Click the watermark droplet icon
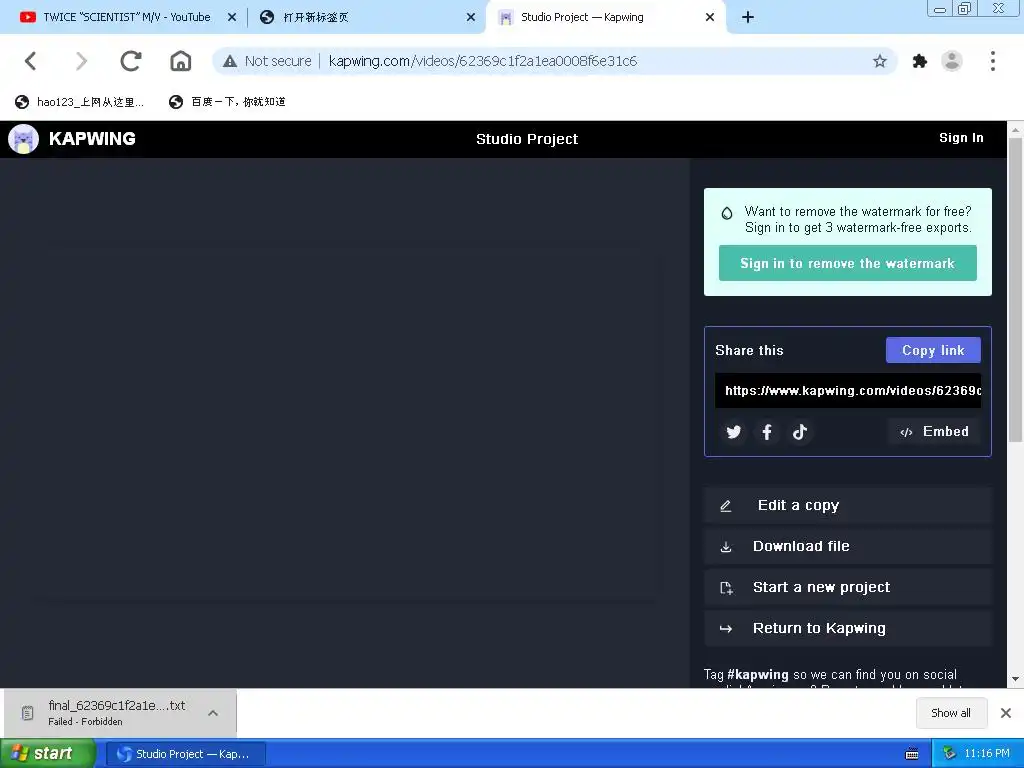This screenshot has height=768, width=1024. tap(727, 214)
